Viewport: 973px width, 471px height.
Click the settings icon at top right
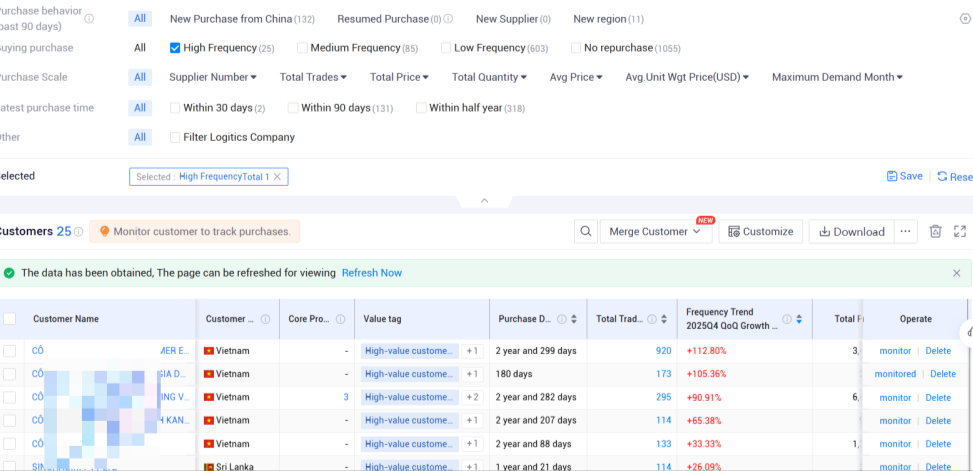(964, 19)
